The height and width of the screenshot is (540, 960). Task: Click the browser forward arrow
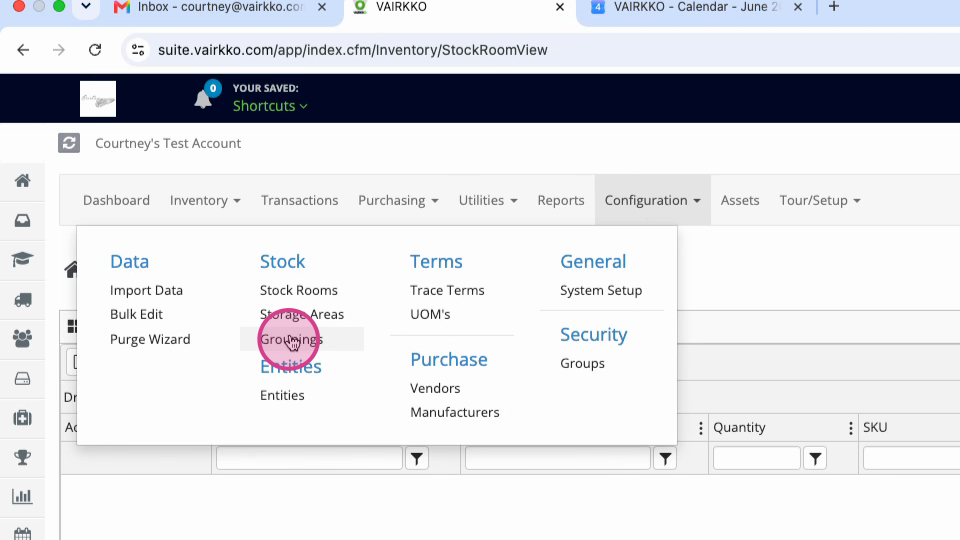tap(59, 50)
